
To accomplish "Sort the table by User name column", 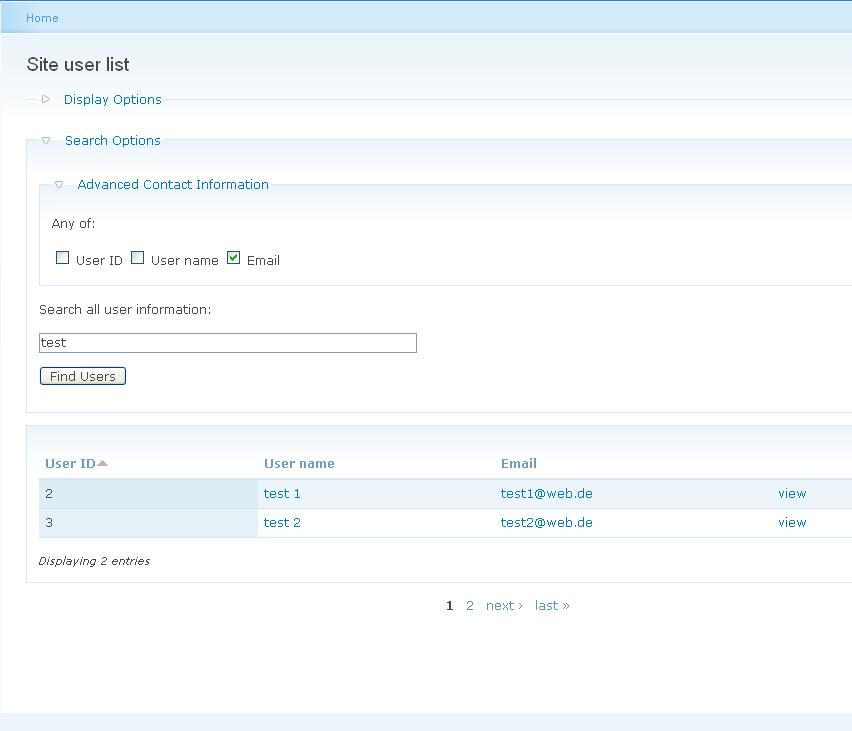I will tap(299, 463).
